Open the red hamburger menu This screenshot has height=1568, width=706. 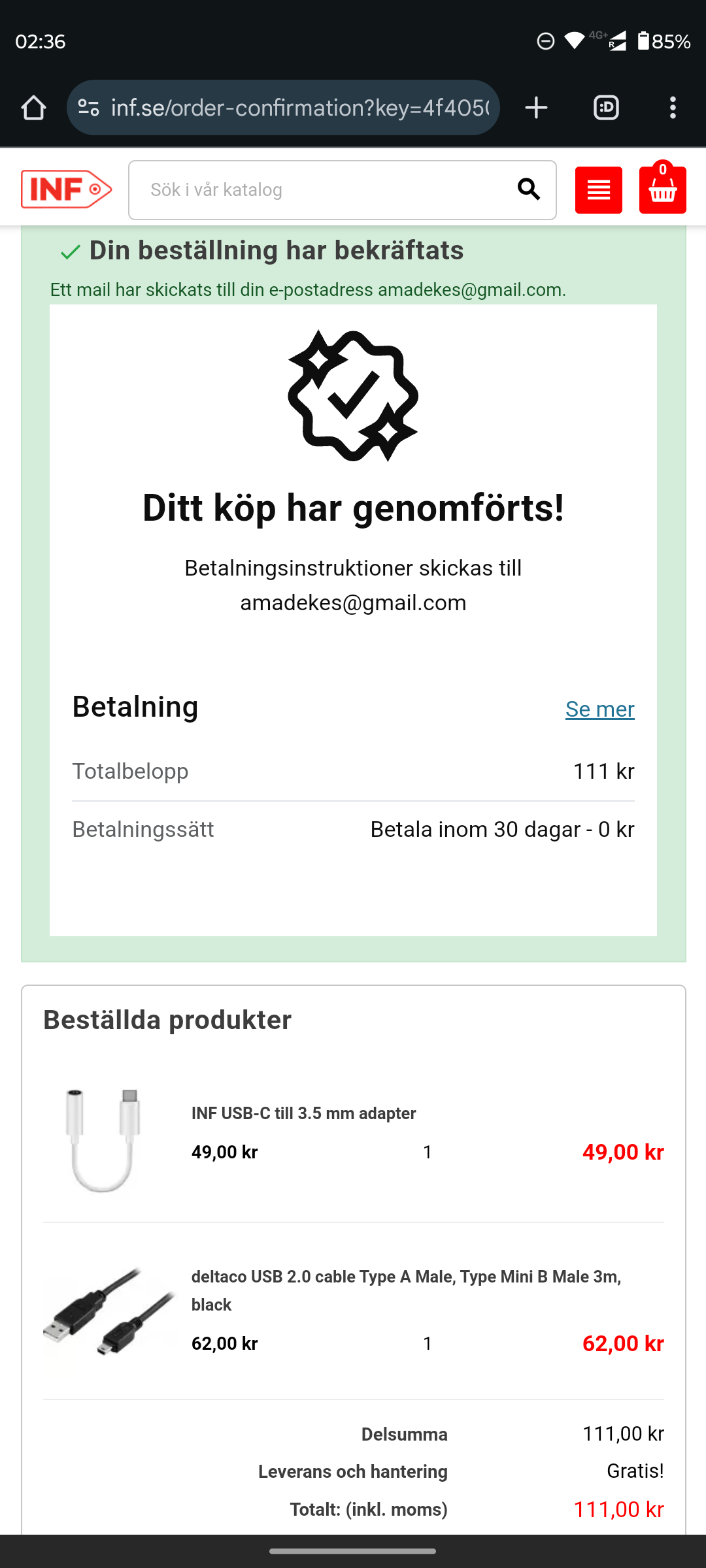pos(598,190)
